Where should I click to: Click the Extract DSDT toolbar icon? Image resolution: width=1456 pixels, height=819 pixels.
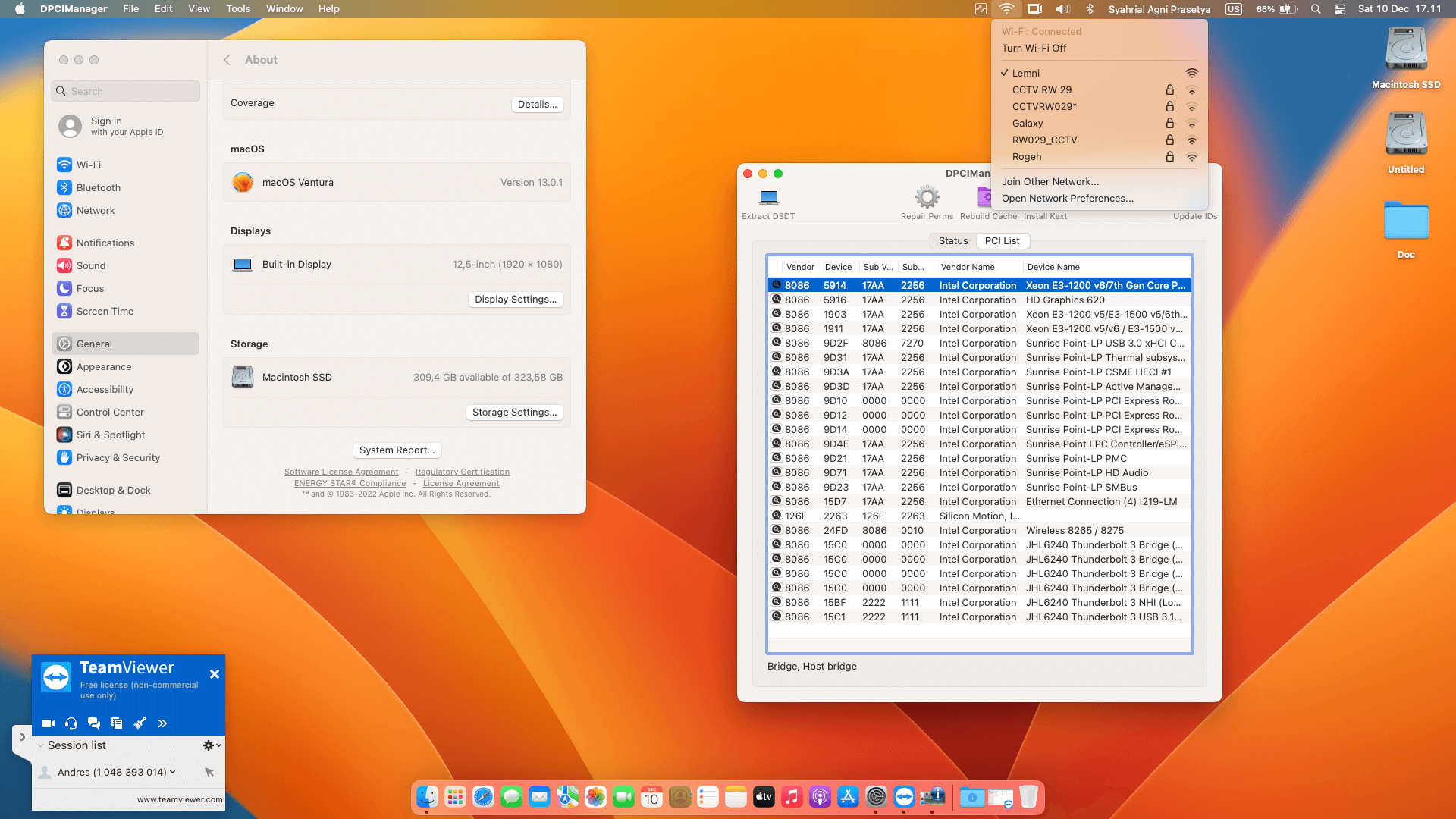tap(768, 198)
